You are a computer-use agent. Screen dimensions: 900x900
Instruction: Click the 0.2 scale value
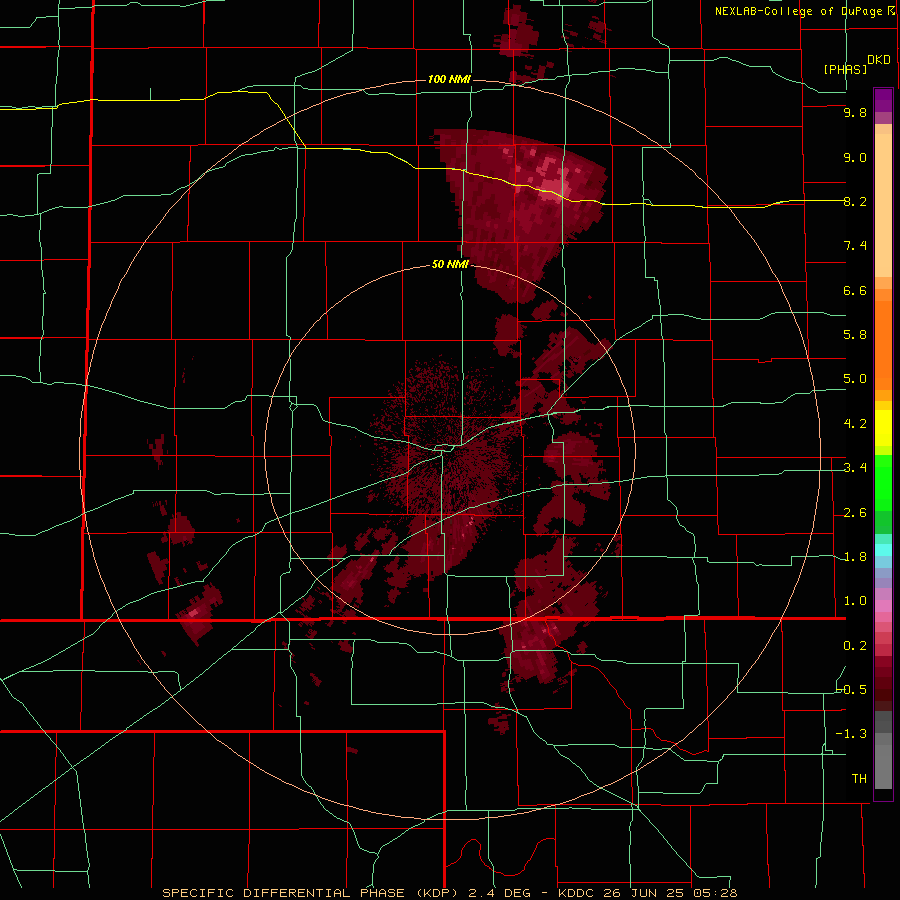click(x=855, y=646)
